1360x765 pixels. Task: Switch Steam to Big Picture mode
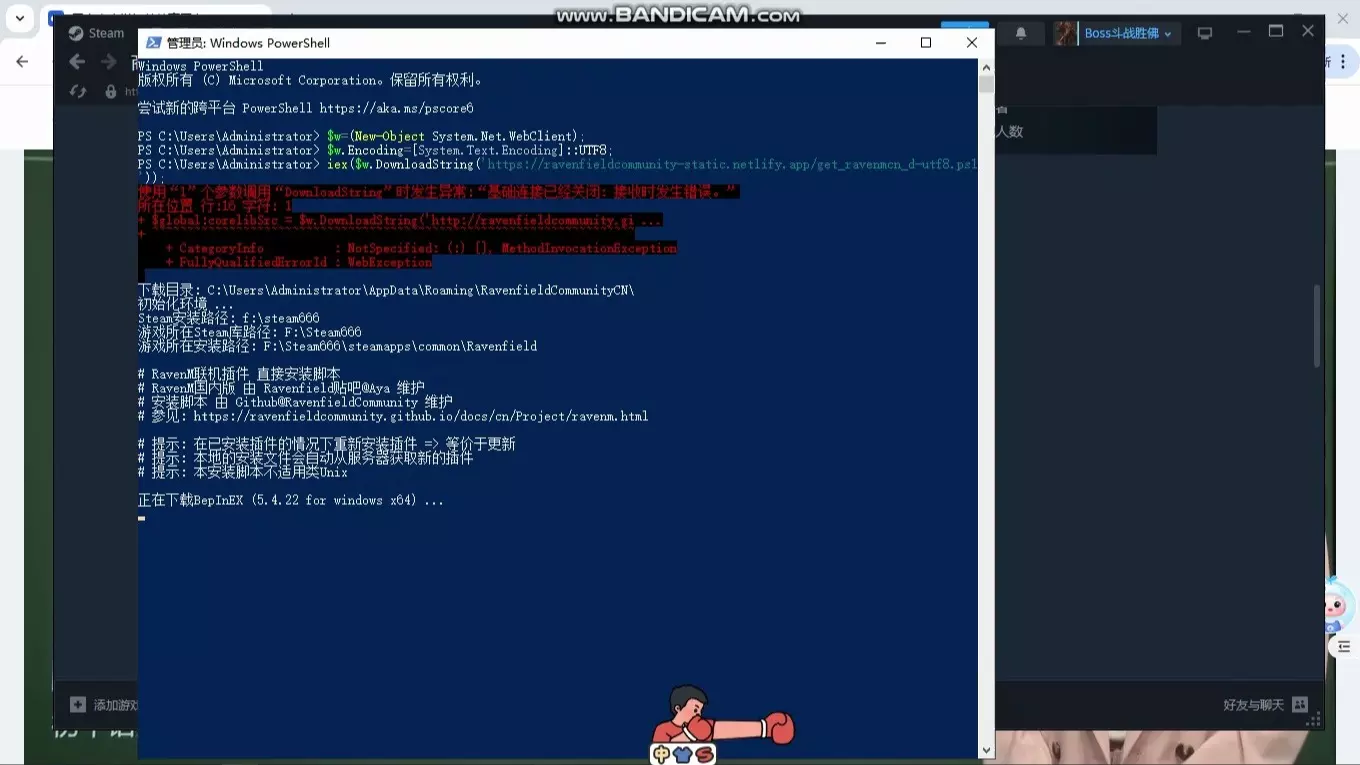coord(1205,33)
